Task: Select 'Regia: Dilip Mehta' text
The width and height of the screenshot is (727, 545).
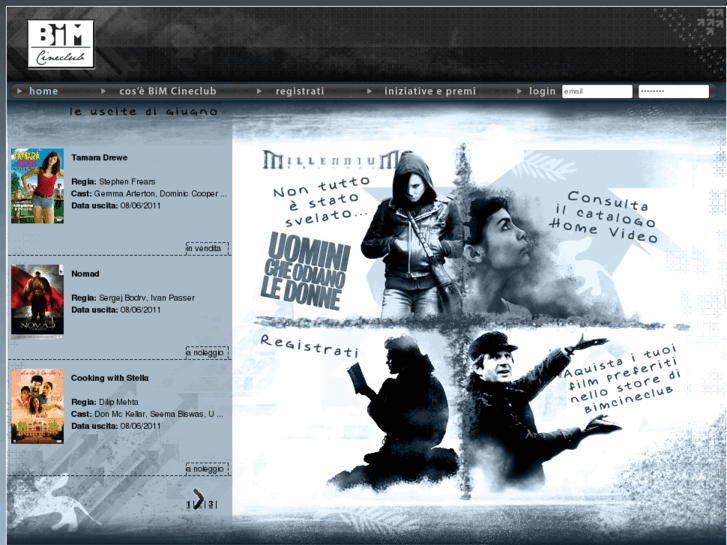Action: click(x=105, y=402)
